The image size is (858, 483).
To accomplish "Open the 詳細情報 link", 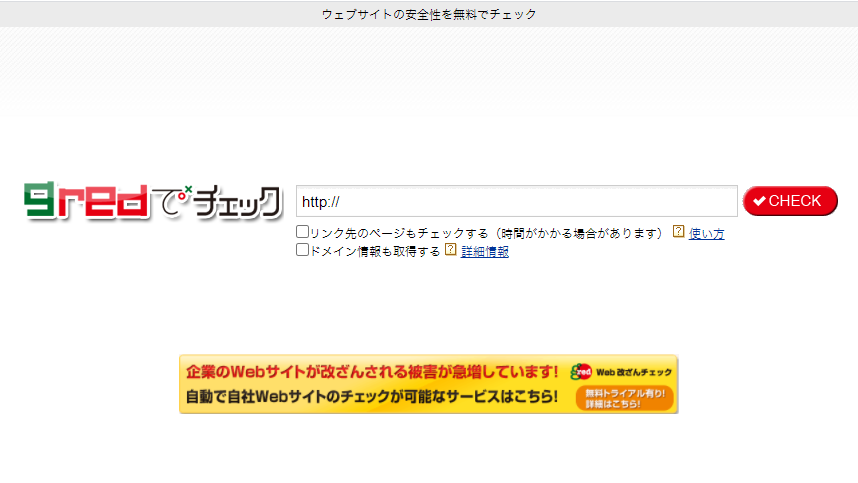I will pyautogui.click(x=485, y=252).
